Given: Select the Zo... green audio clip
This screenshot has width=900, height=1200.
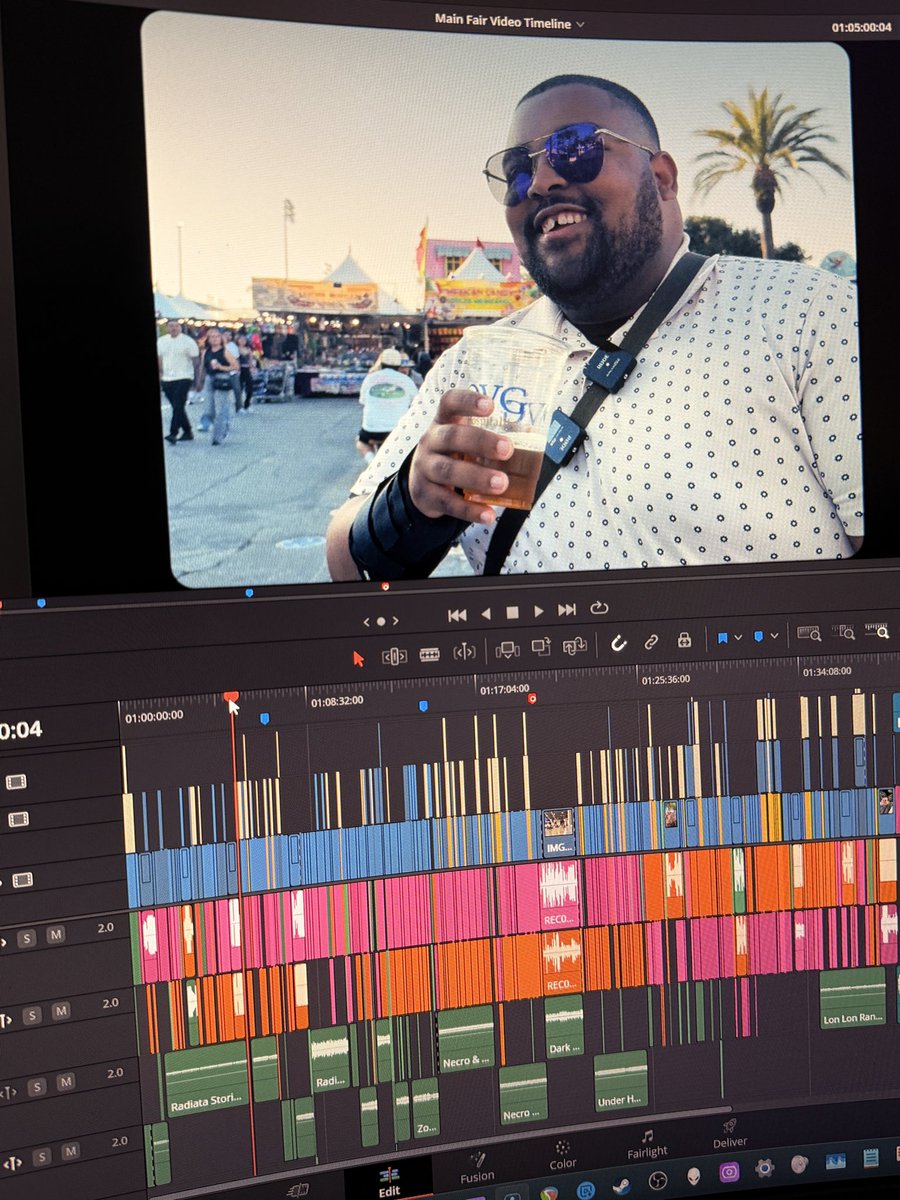Looking at the screenshot, I should pyautogui.click(x=426, y=1108).
